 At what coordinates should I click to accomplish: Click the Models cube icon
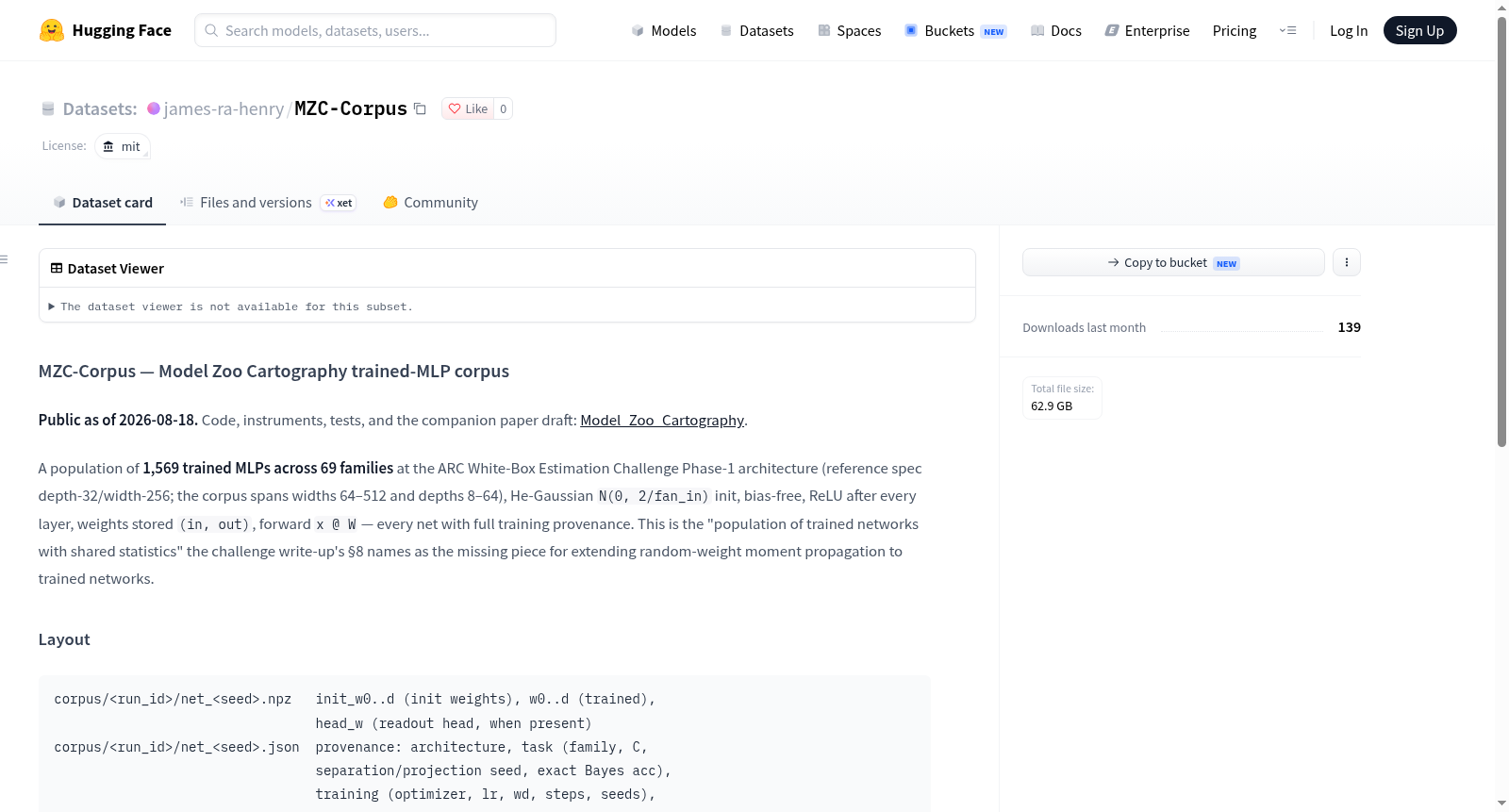coord(638,31)
